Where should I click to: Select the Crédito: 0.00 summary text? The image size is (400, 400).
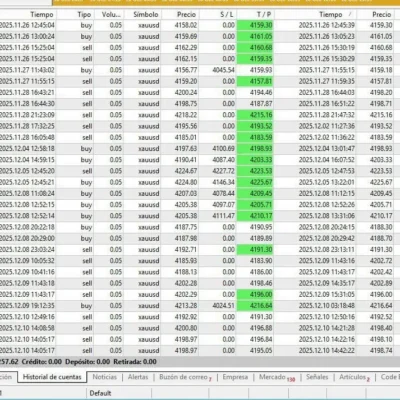(42, 362)
